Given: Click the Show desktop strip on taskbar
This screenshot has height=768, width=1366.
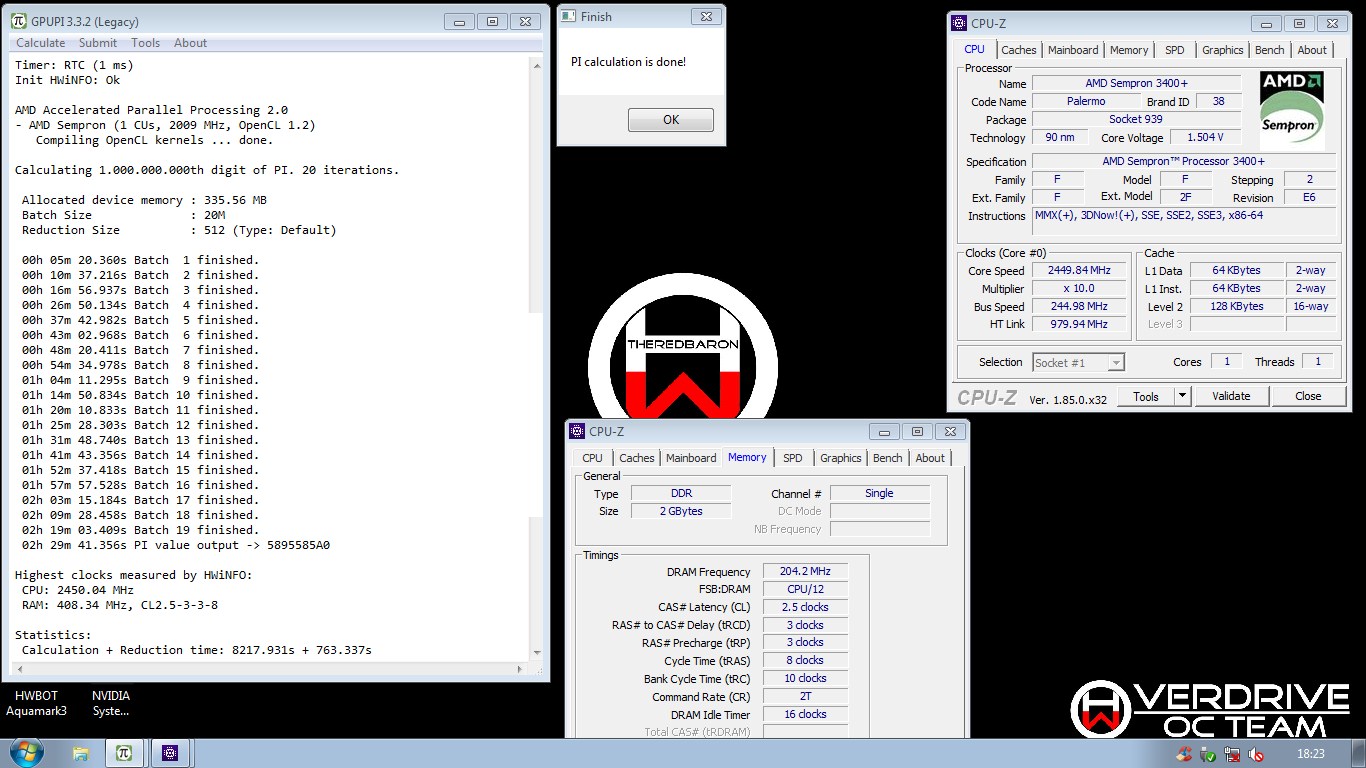Looking at the screenshot, I should [x=1358, y=753].
